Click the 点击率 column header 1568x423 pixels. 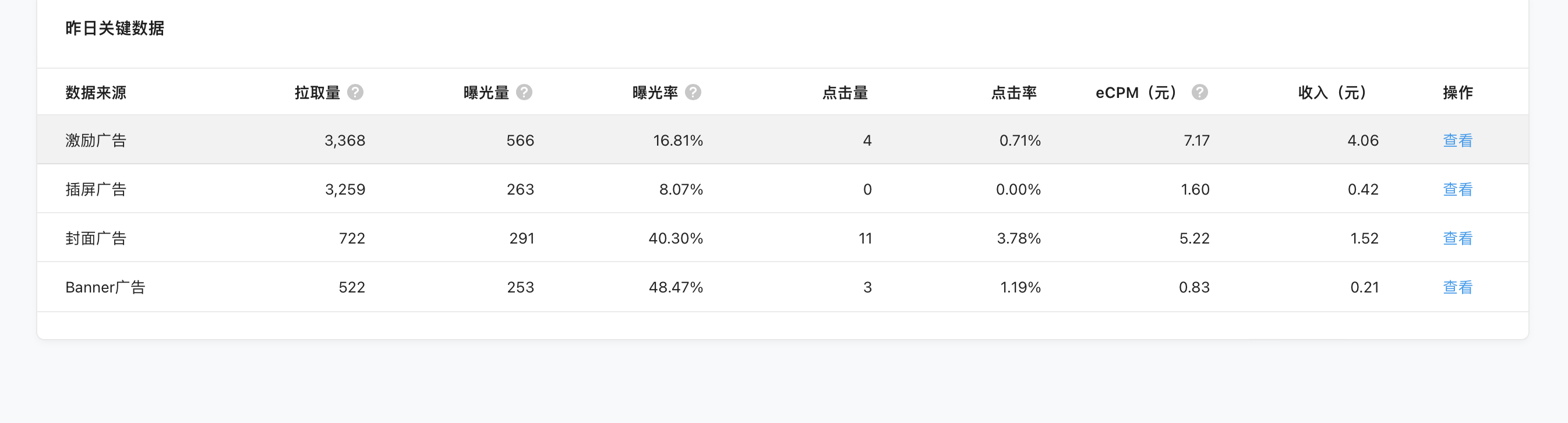(1013, 93)
